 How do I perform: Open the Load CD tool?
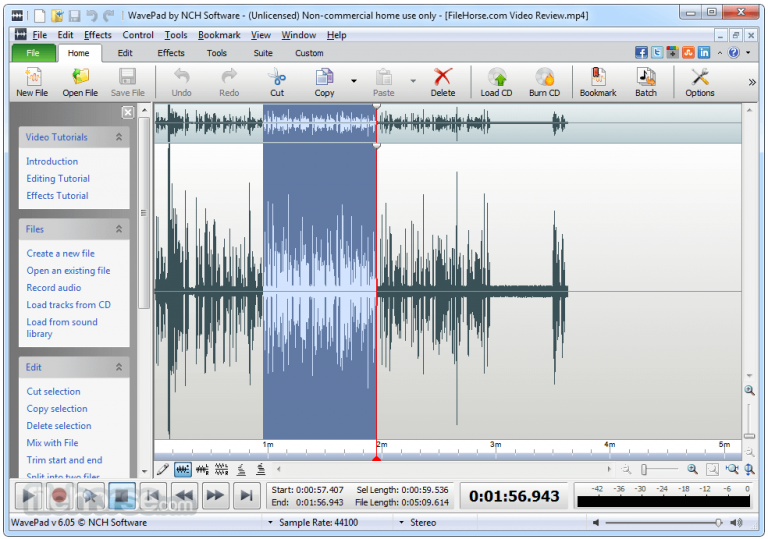496,82
